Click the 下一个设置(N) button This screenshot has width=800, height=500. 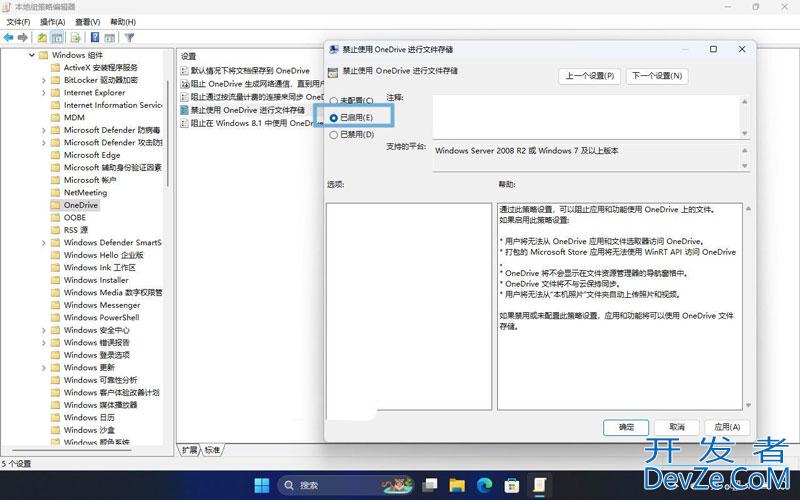click(x=657, y=76)
